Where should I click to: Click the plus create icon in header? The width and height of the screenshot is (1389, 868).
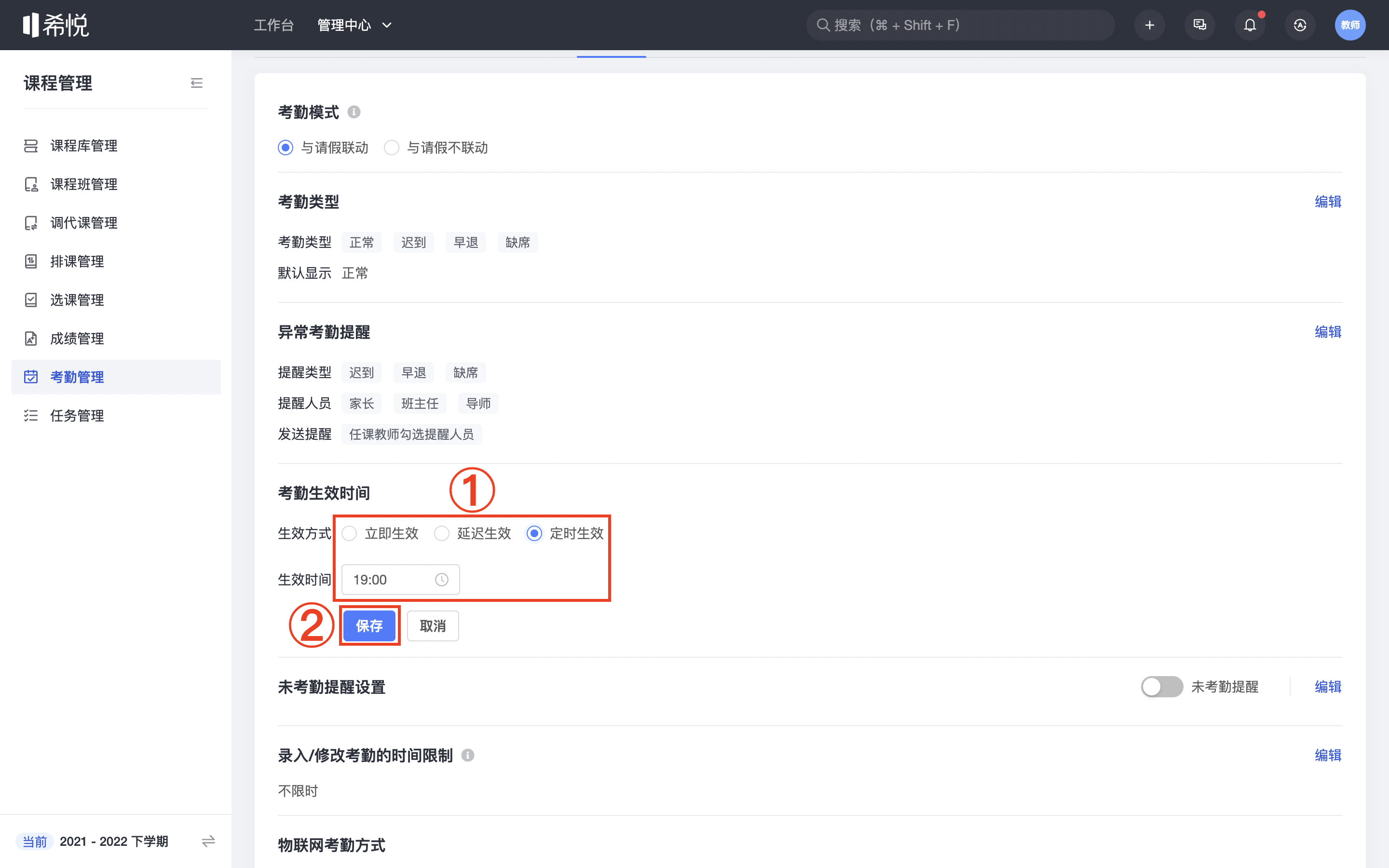pos(1150,25)
